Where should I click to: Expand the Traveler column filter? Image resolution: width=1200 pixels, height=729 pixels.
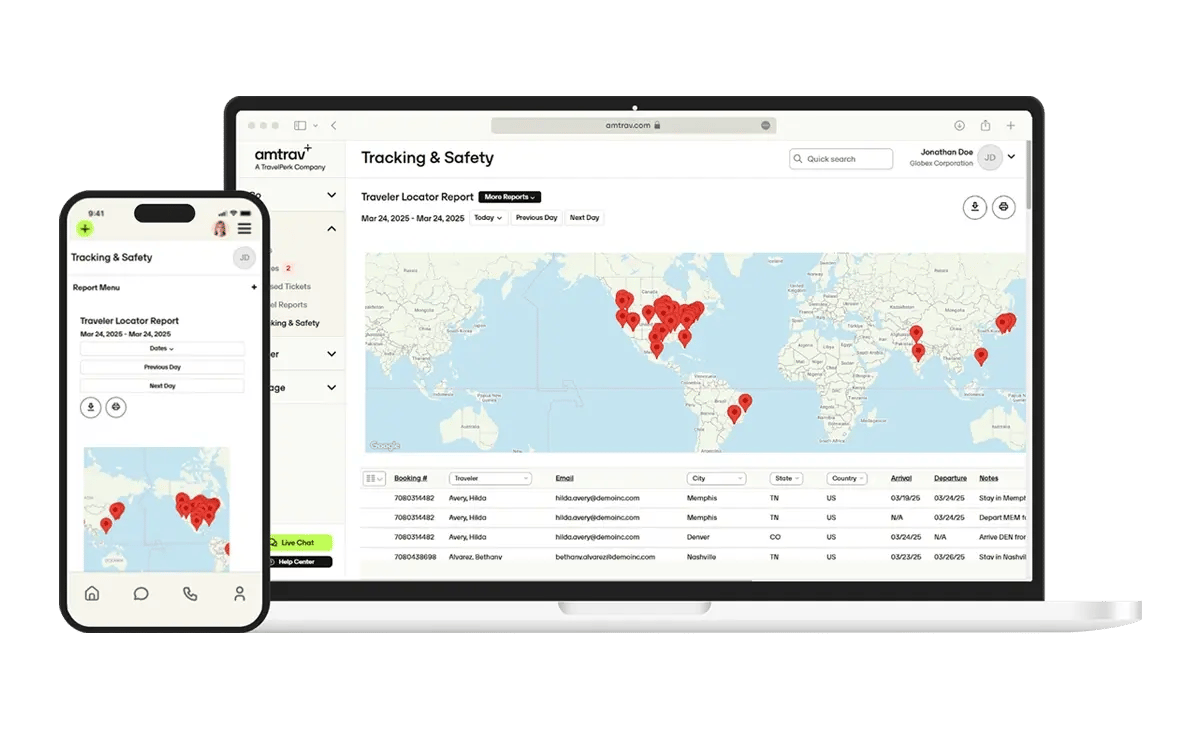490,478
